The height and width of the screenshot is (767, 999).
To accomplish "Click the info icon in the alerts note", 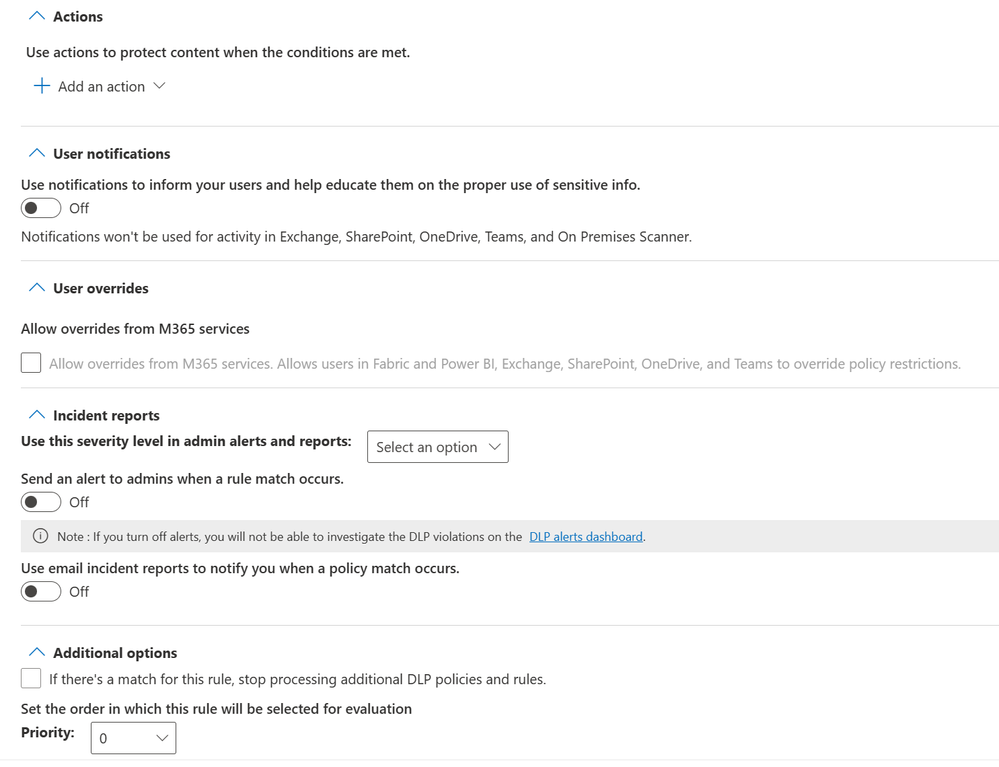I will [x=41, y=536].
